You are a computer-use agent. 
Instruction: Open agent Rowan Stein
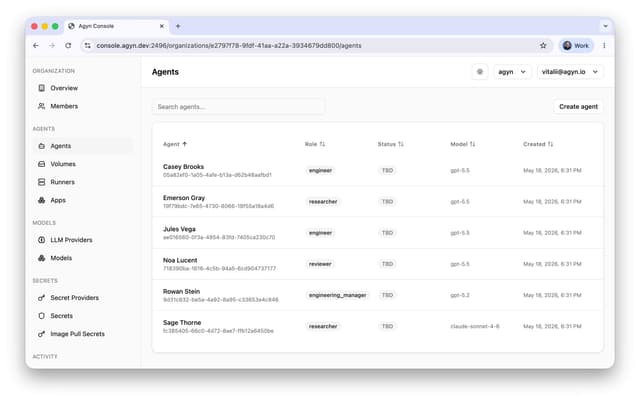[181, 291]
